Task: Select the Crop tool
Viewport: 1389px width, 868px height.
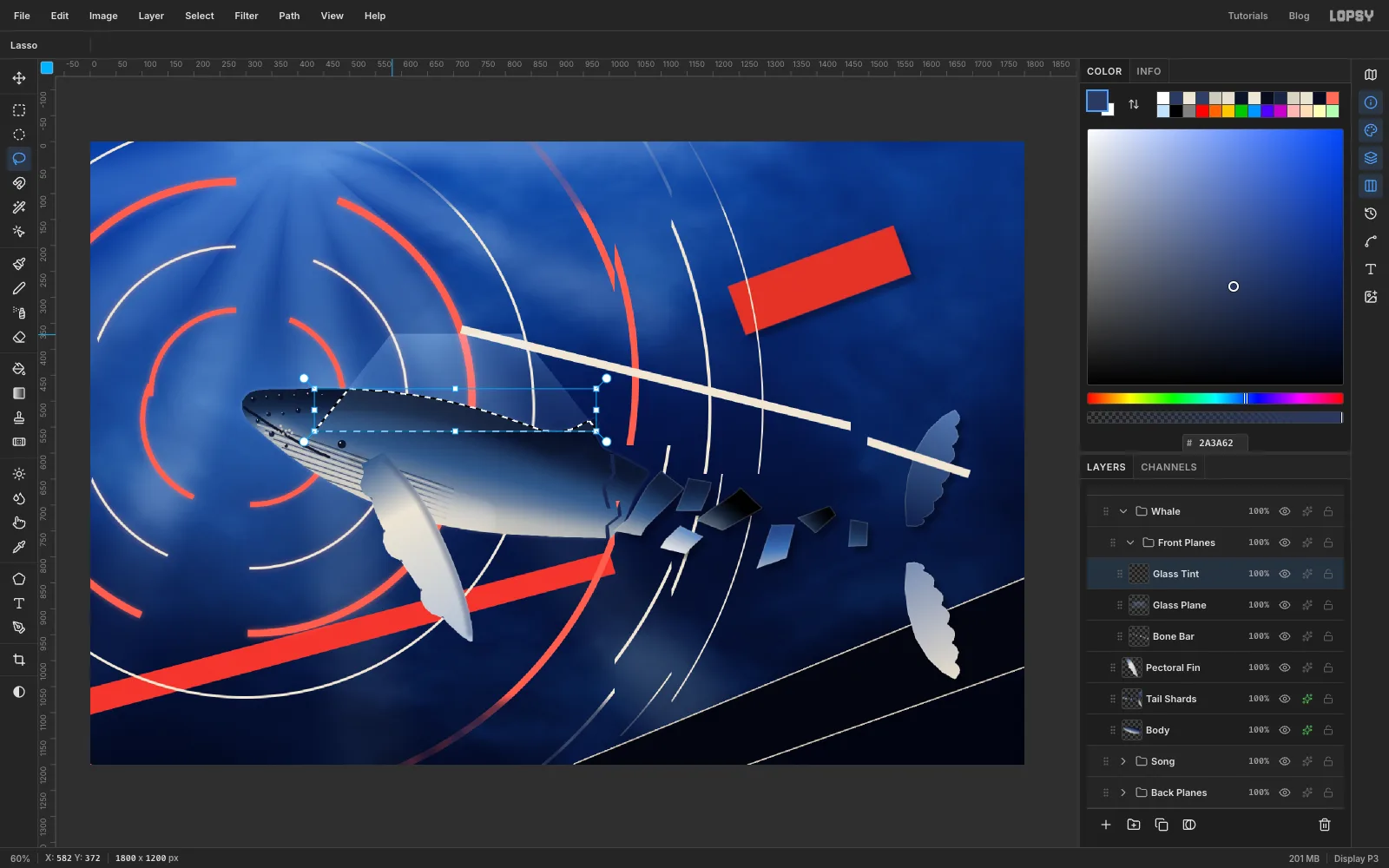Action: (x=19, y=660)
